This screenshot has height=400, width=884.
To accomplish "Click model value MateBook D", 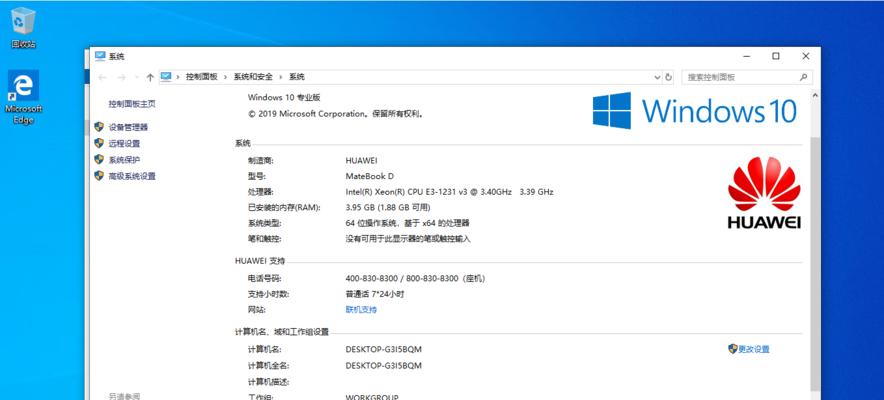I will pyautogui.click(x=369, y=176).
